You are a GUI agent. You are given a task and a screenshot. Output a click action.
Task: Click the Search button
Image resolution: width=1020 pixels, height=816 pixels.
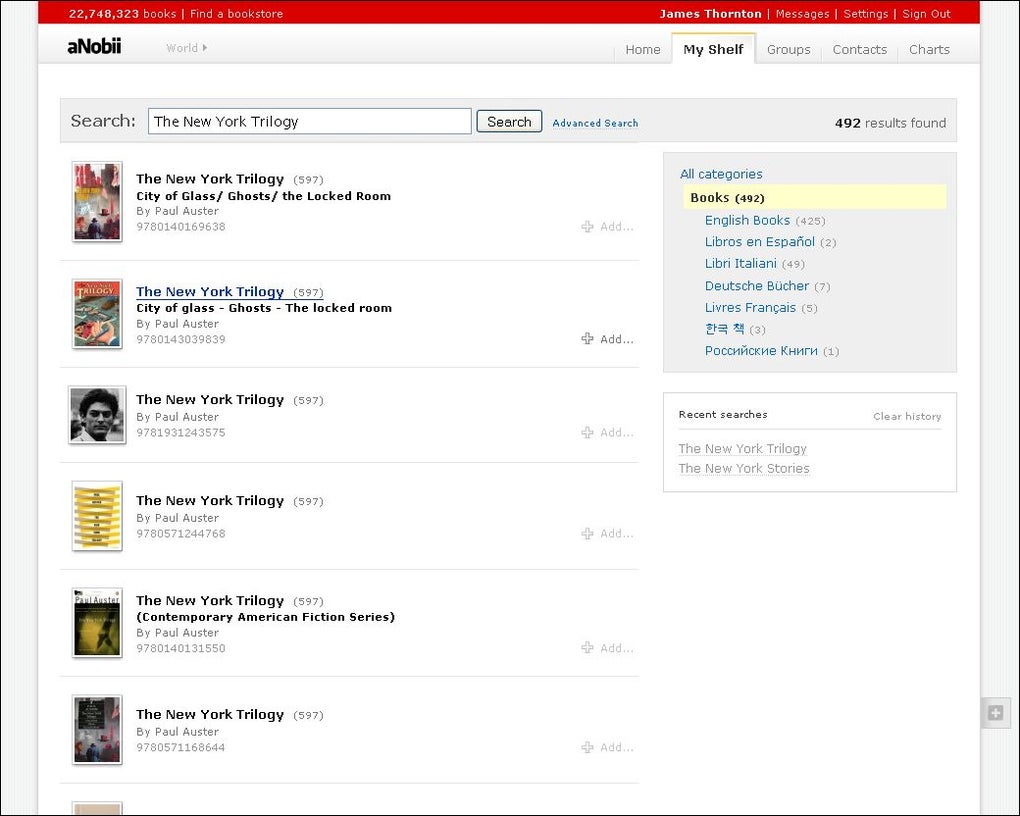509,122
